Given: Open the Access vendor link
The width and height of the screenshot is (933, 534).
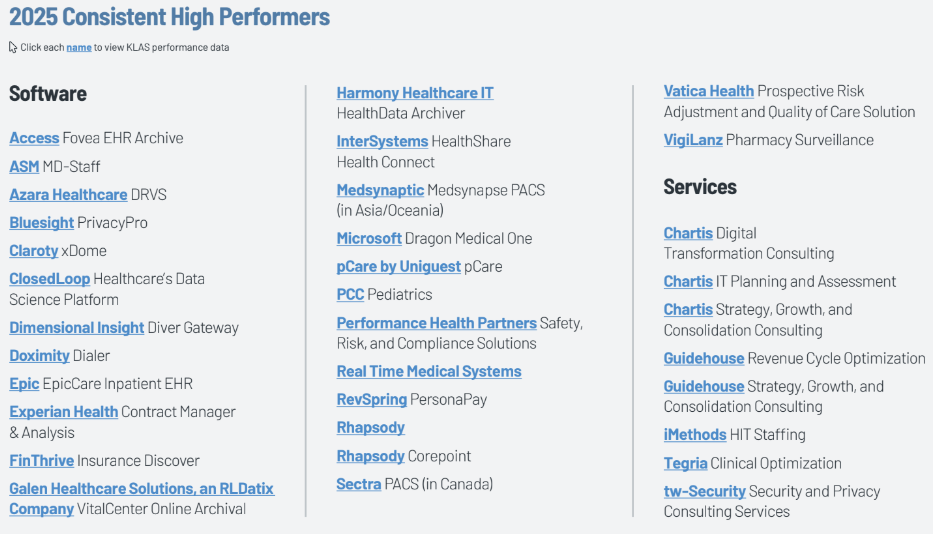Looking at the screenshot, I should point(34,138).
